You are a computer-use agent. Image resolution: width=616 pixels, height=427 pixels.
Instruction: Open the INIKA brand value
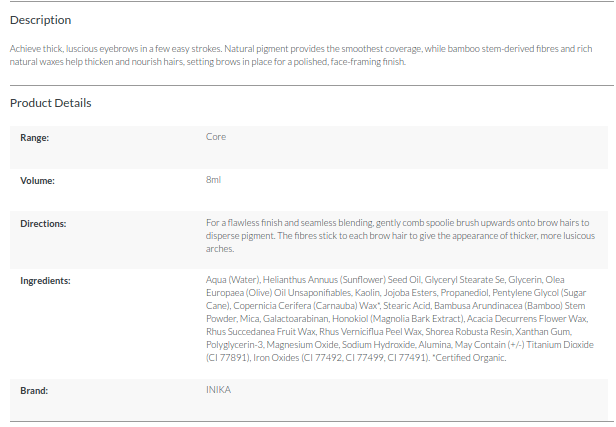pos(218,390)
